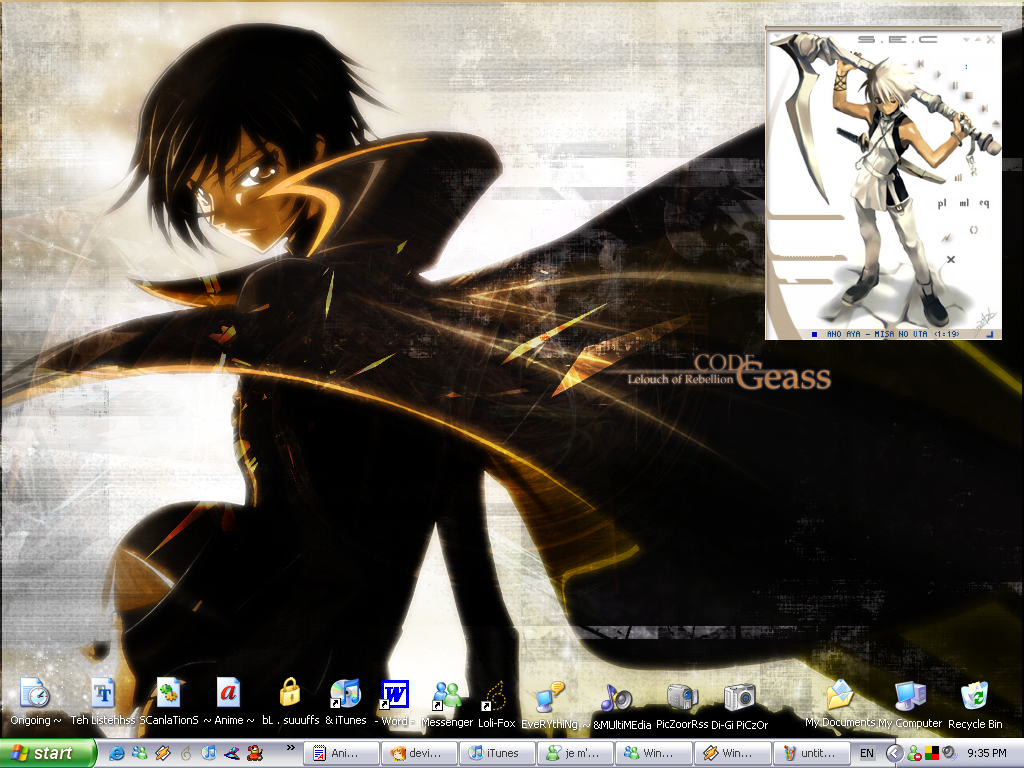Toggle shuffle X icon in S.E.C player
Viewport: 1024px width, 768px height.
(951, 259)
